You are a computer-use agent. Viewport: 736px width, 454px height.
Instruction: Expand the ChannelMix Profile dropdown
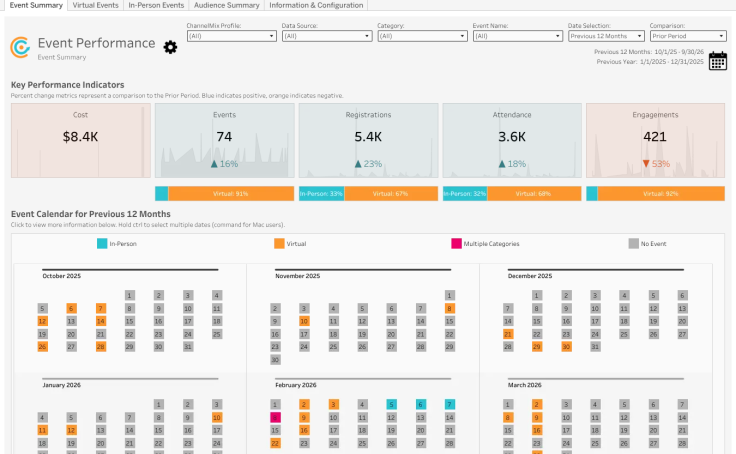(x=231, y=36)
